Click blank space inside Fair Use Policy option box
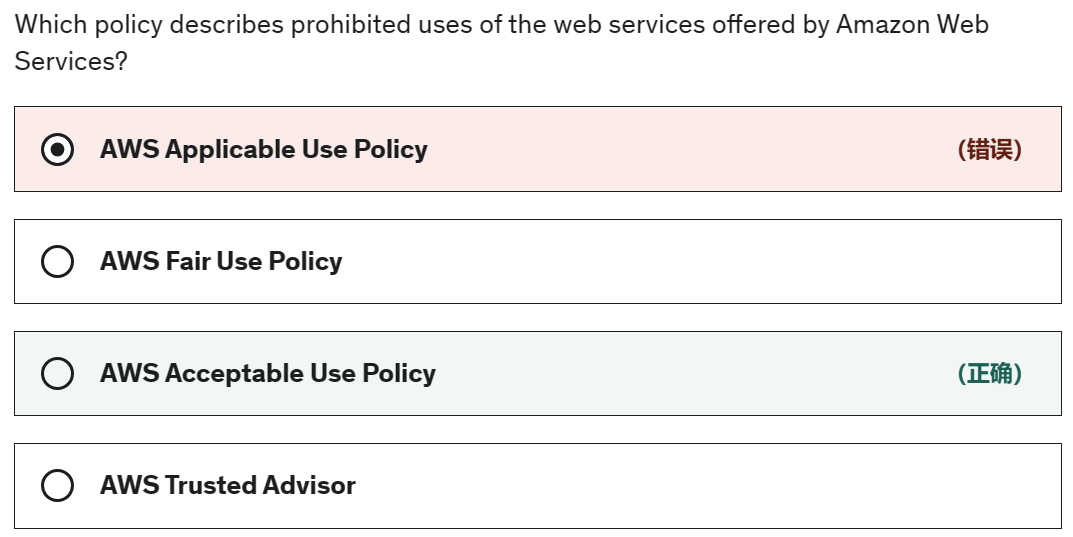Screen dimensions: 1073x537 (x=700, y=262)
